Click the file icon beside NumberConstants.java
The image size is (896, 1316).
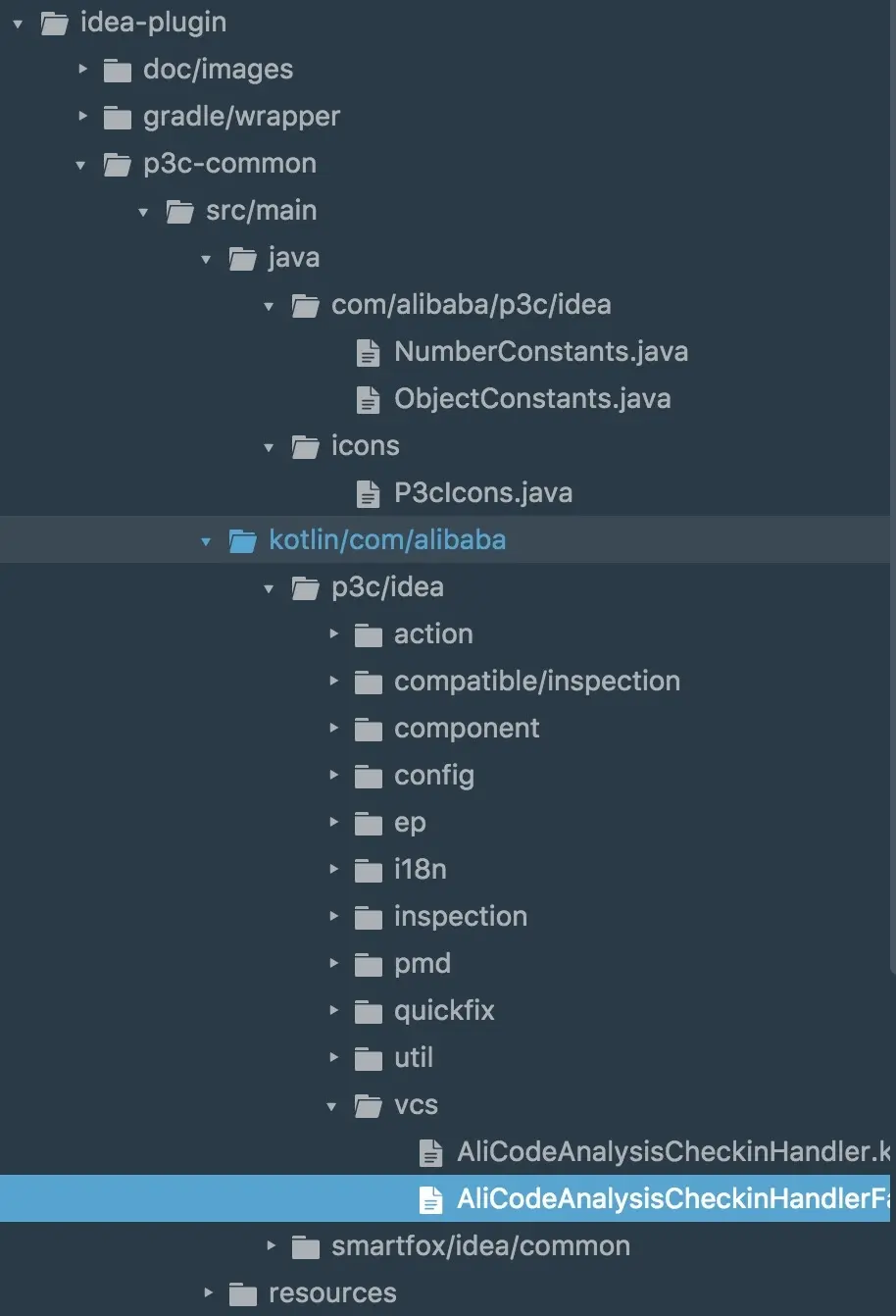click(x=369, y=352)
